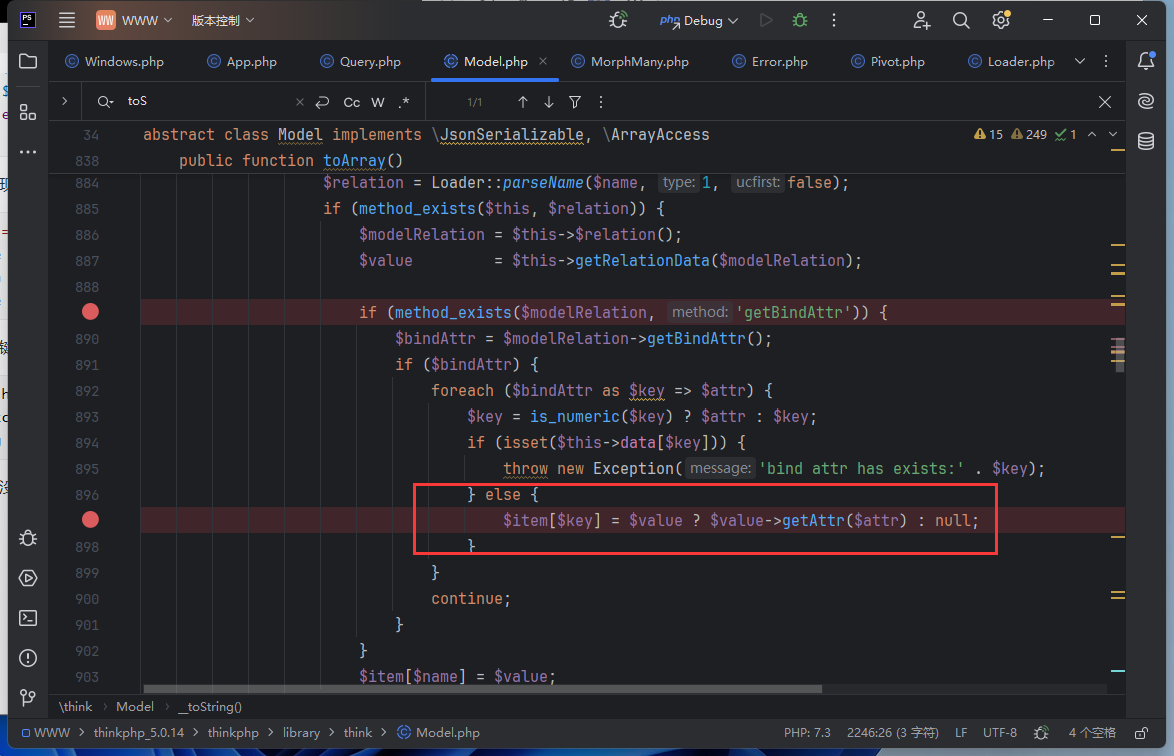Open the Debug tool window in sidebar

pyautogui.click(x=28, y=538)
